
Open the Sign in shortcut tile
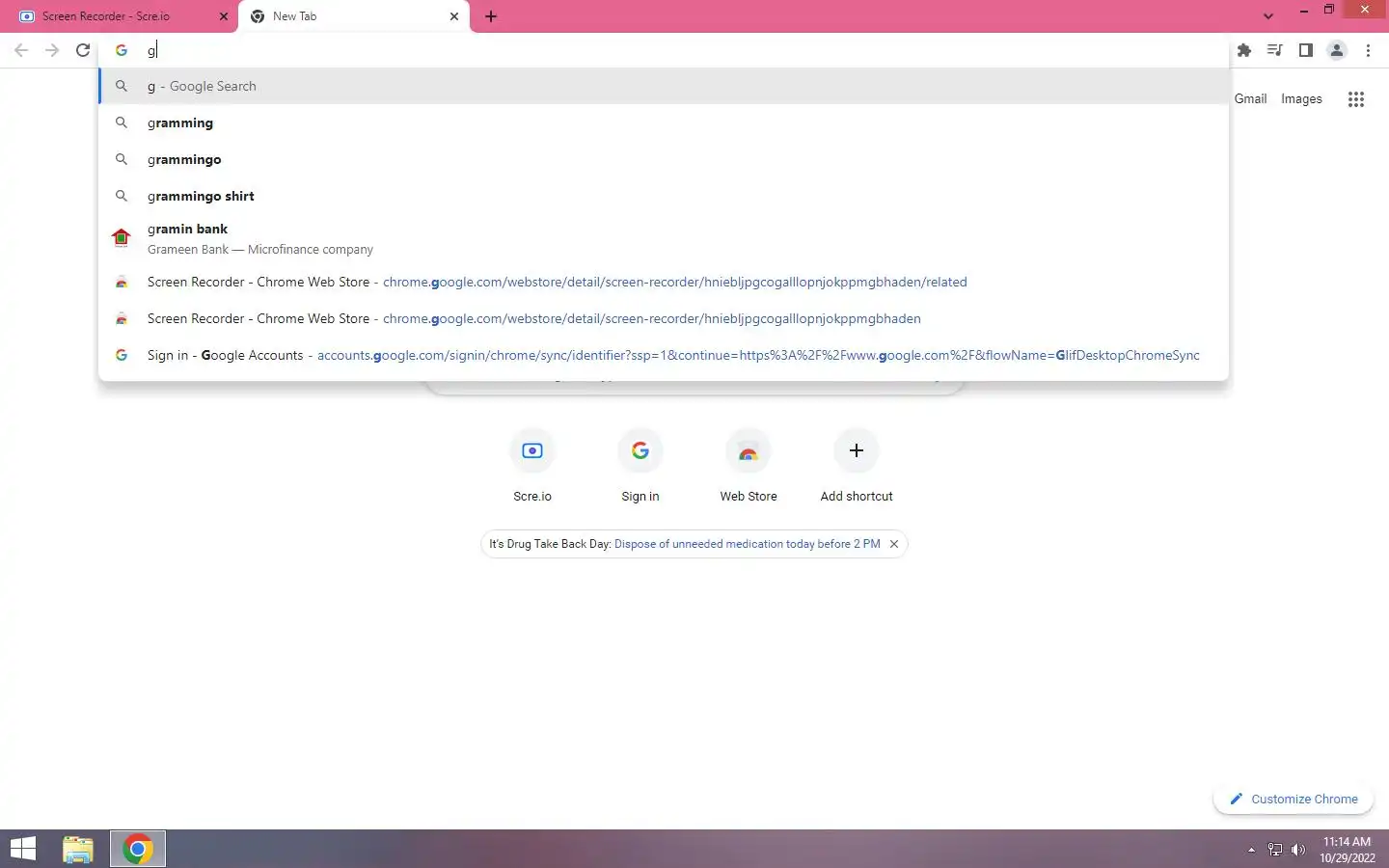[x=640, y=467]
